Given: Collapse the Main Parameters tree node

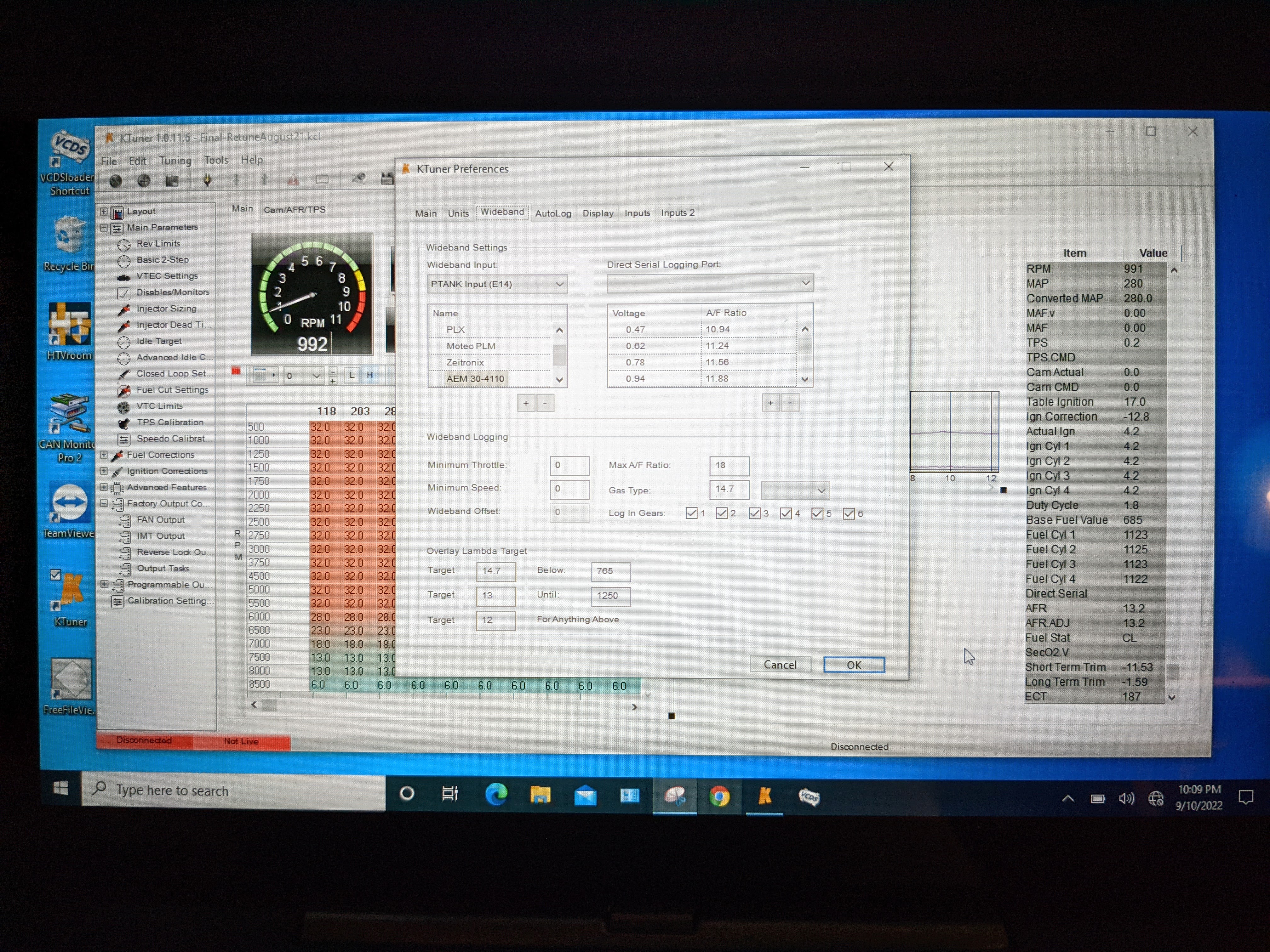Looking at the screenshot, I should 104,228.
